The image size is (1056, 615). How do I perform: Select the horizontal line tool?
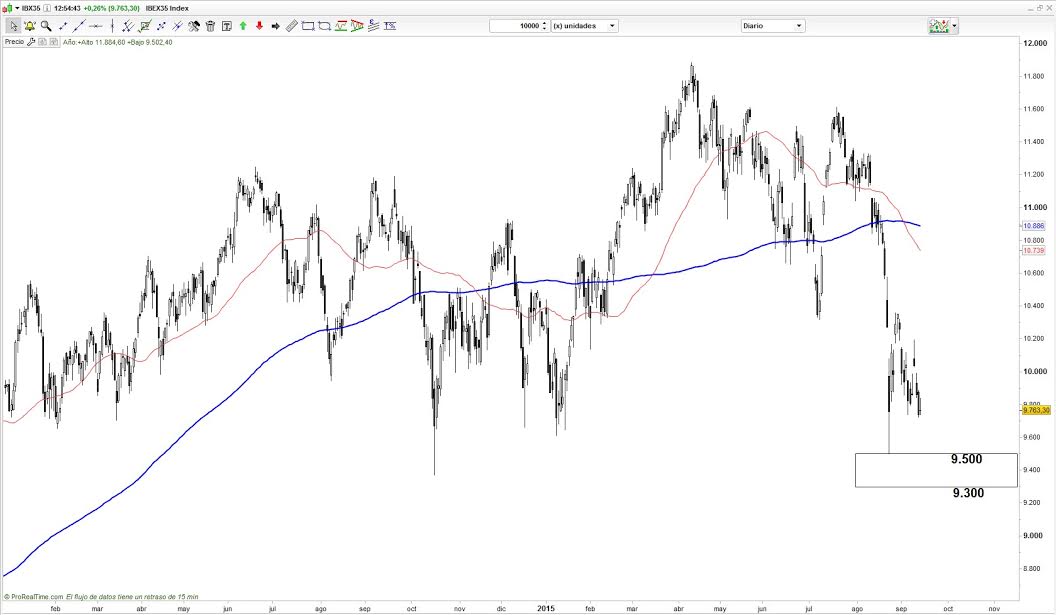pyautogui.click(x=96, y=26)
